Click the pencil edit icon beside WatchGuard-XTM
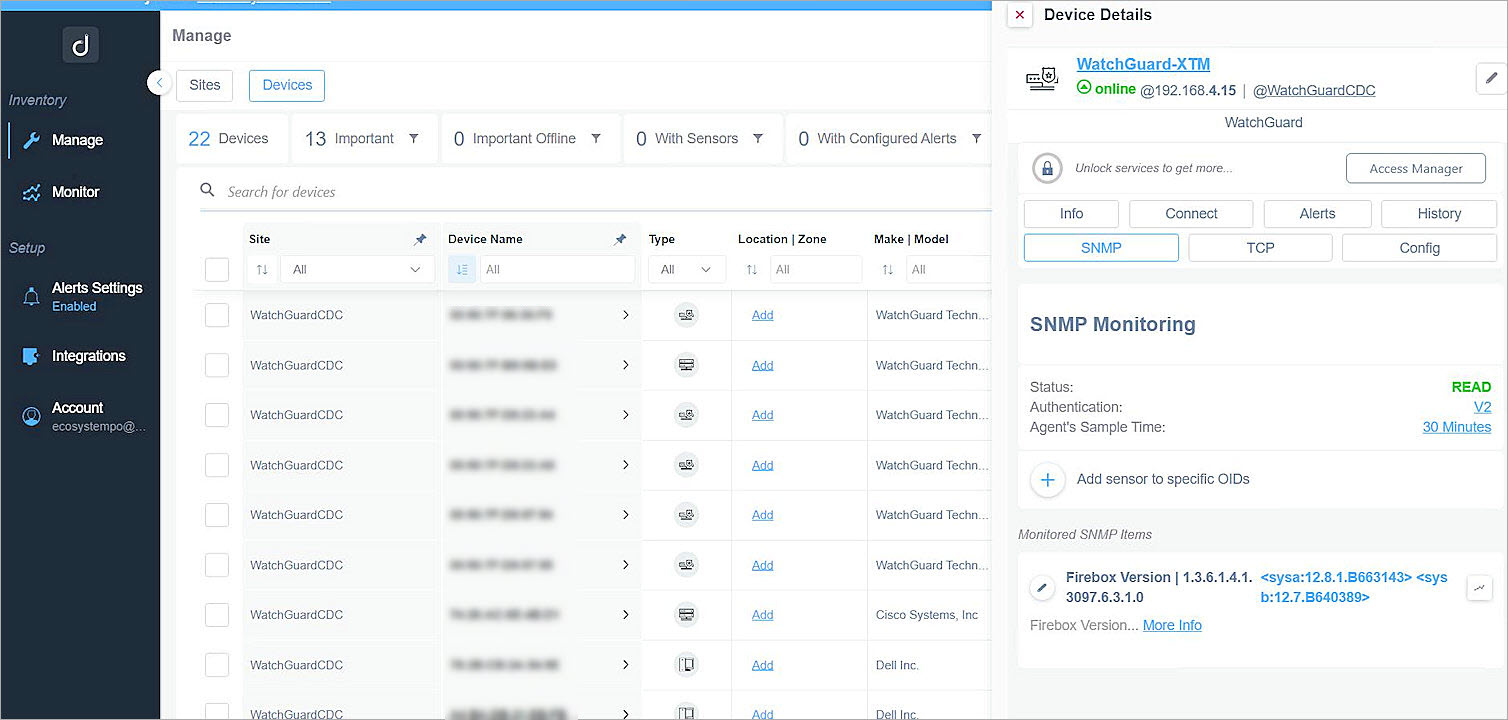This screenshot has height=720, width=1508. point(1491,78)
